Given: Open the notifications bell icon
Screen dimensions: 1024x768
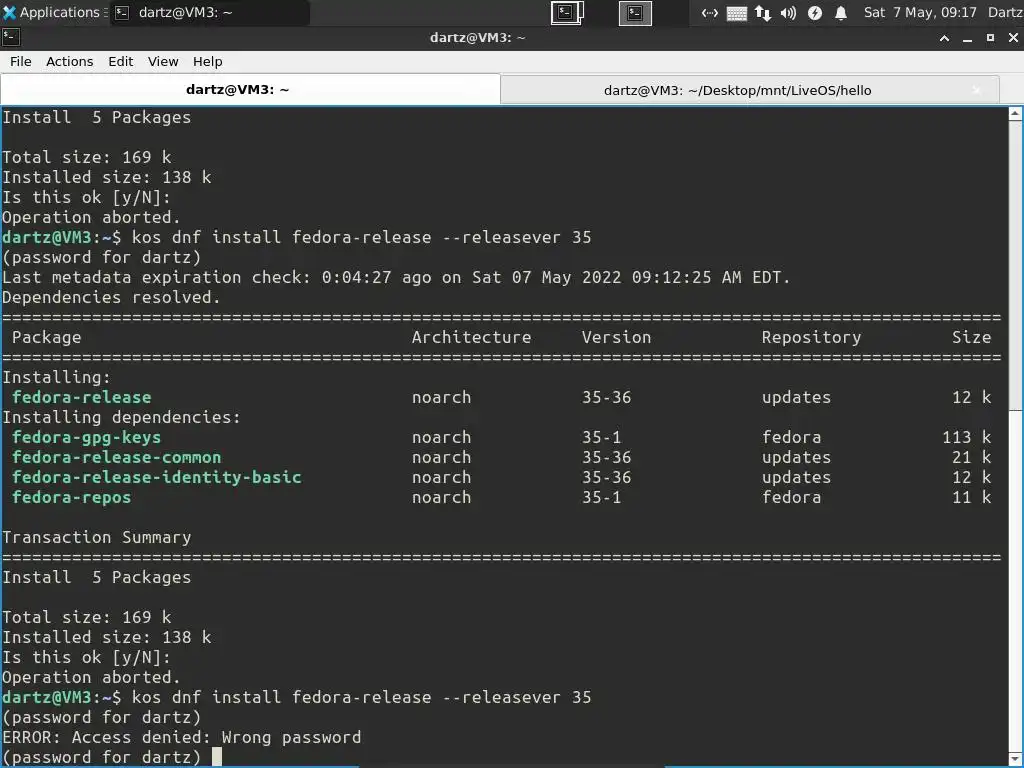Looking at the screenshot, I should point(841,12).
